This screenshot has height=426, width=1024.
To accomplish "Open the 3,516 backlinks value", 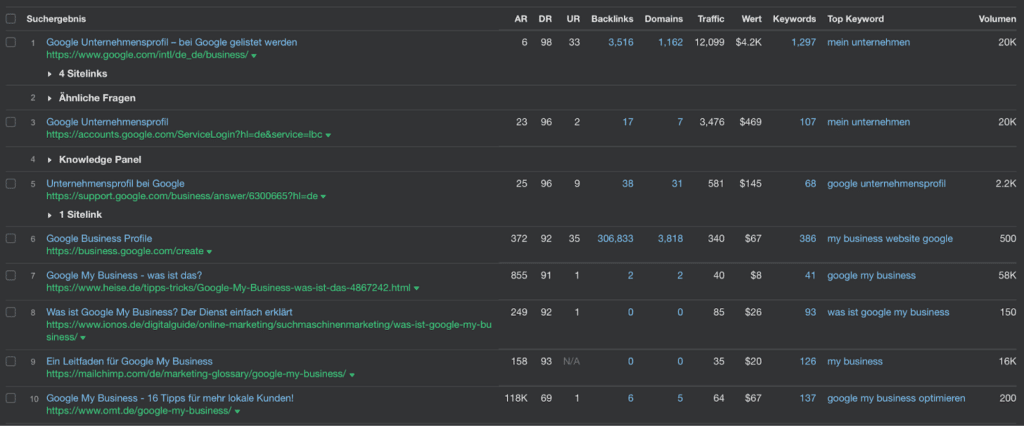I will coord(620,42).
